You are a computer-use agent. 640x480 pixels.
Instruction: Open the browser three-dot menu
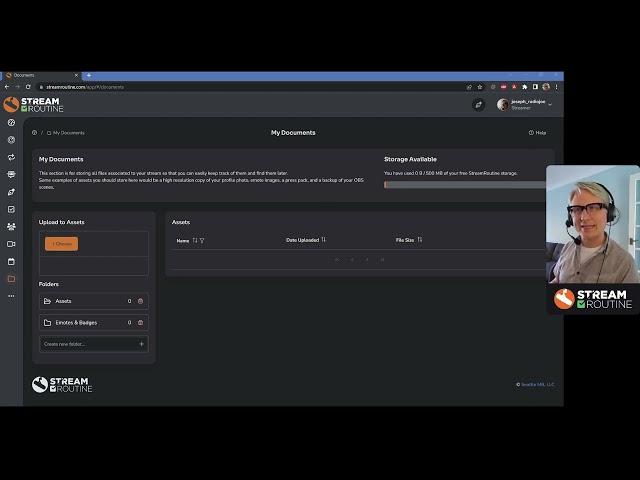pos(556,87)
